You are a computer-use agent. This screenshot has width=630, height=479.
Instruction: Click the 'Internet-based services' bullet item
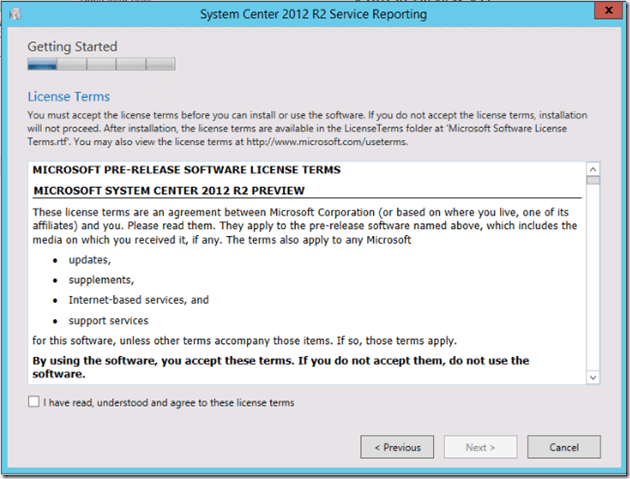138,300
